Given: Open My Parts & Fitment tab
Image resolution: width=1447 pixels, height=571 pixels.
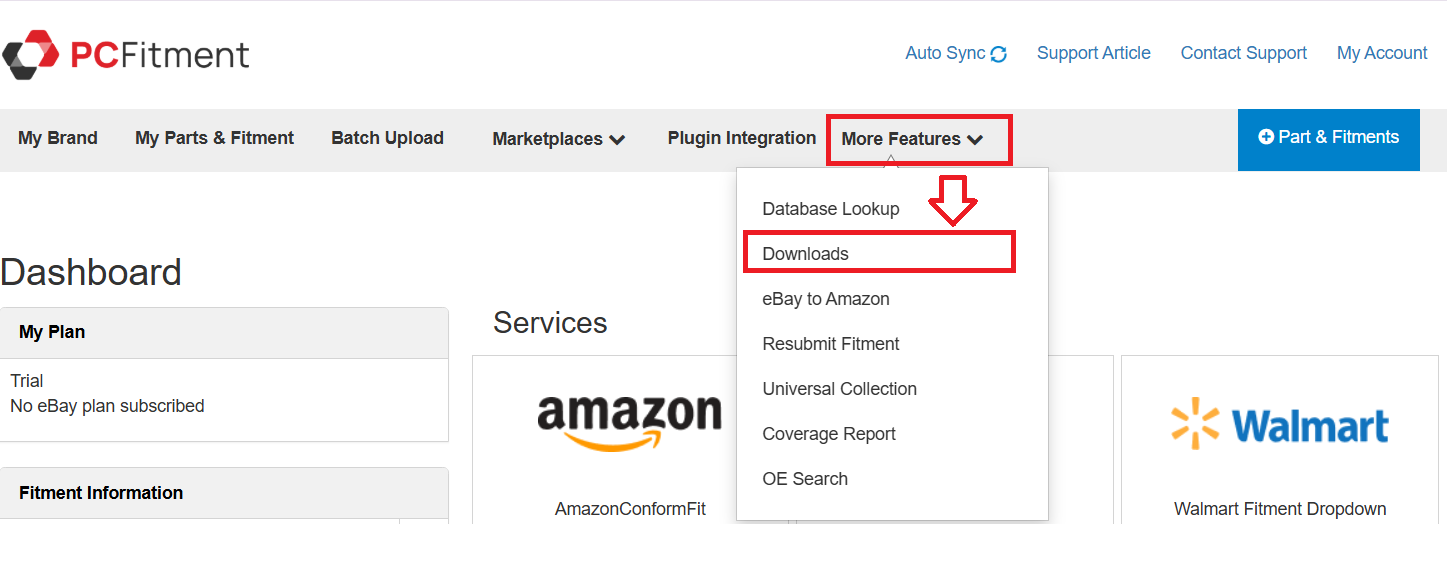Looking at the screenshot, I should 214,138.
